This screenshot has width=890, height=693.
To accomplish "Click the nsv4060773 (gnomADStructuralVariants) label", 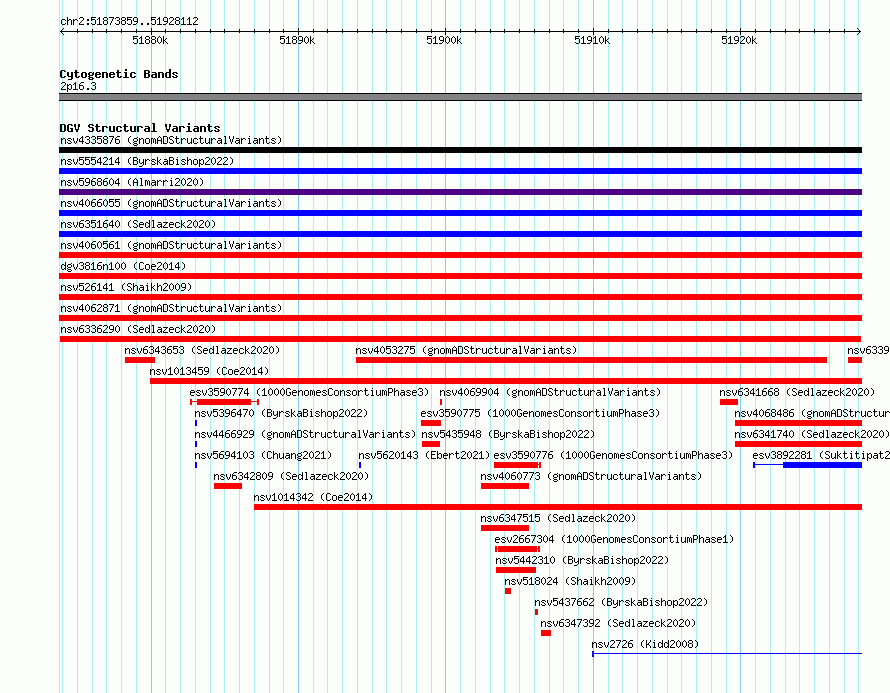I will click(x=591, y=476).
